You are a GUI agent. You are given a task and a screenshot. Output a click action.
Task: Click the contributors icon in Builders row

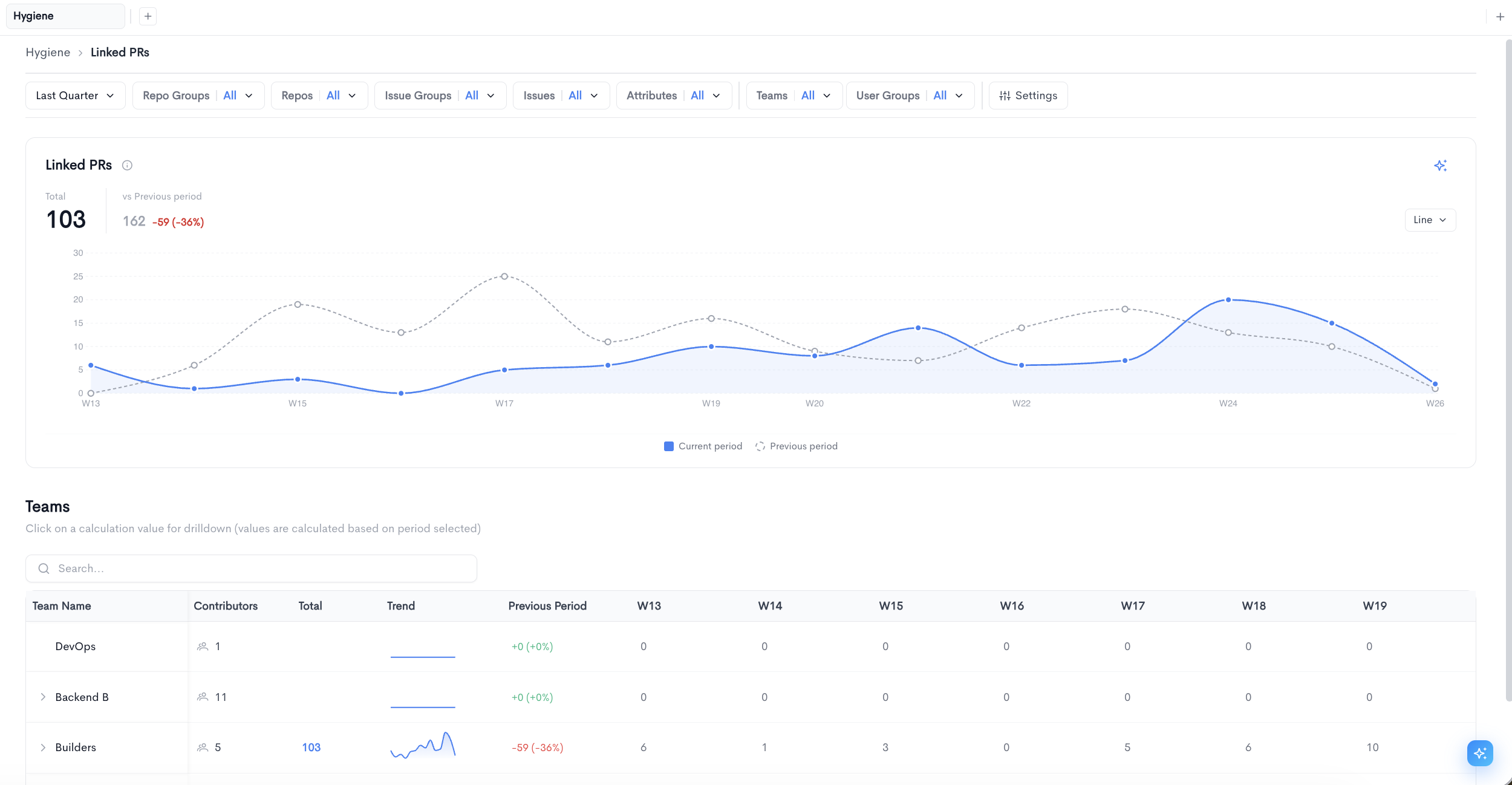click(x=203, y=748)
